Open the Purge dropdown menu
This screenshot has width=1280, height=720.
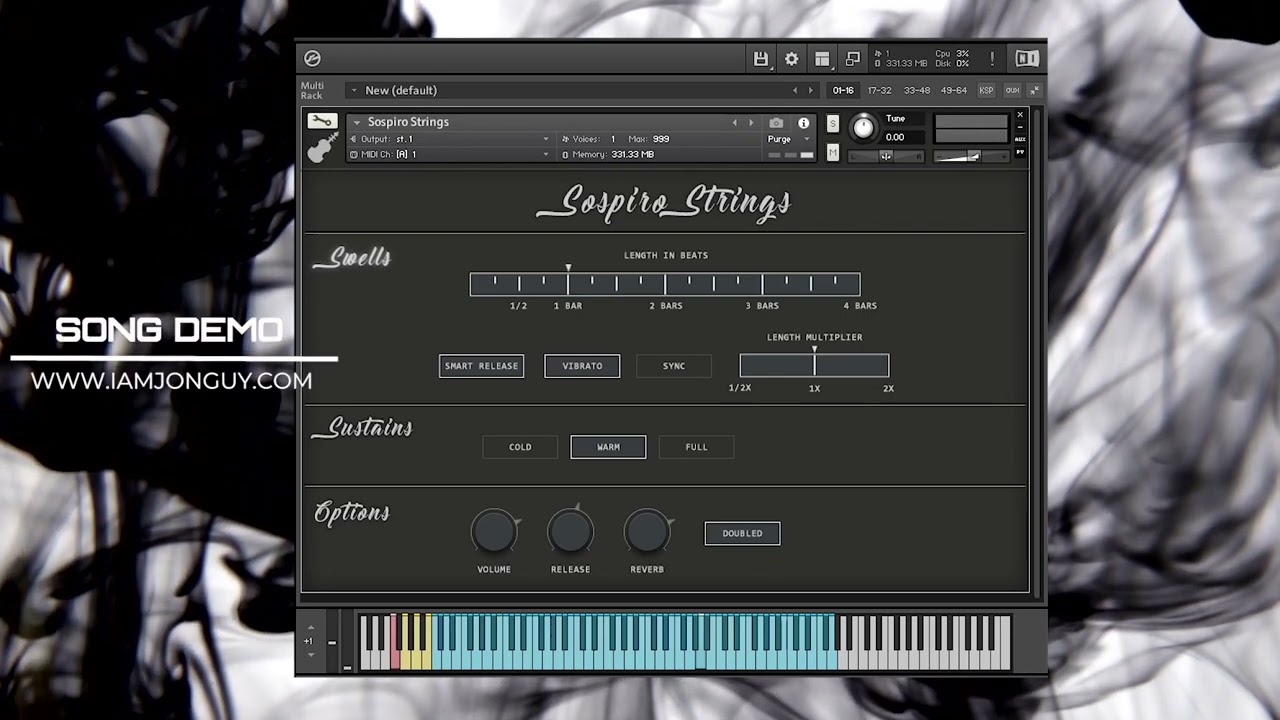pos(788,139)
